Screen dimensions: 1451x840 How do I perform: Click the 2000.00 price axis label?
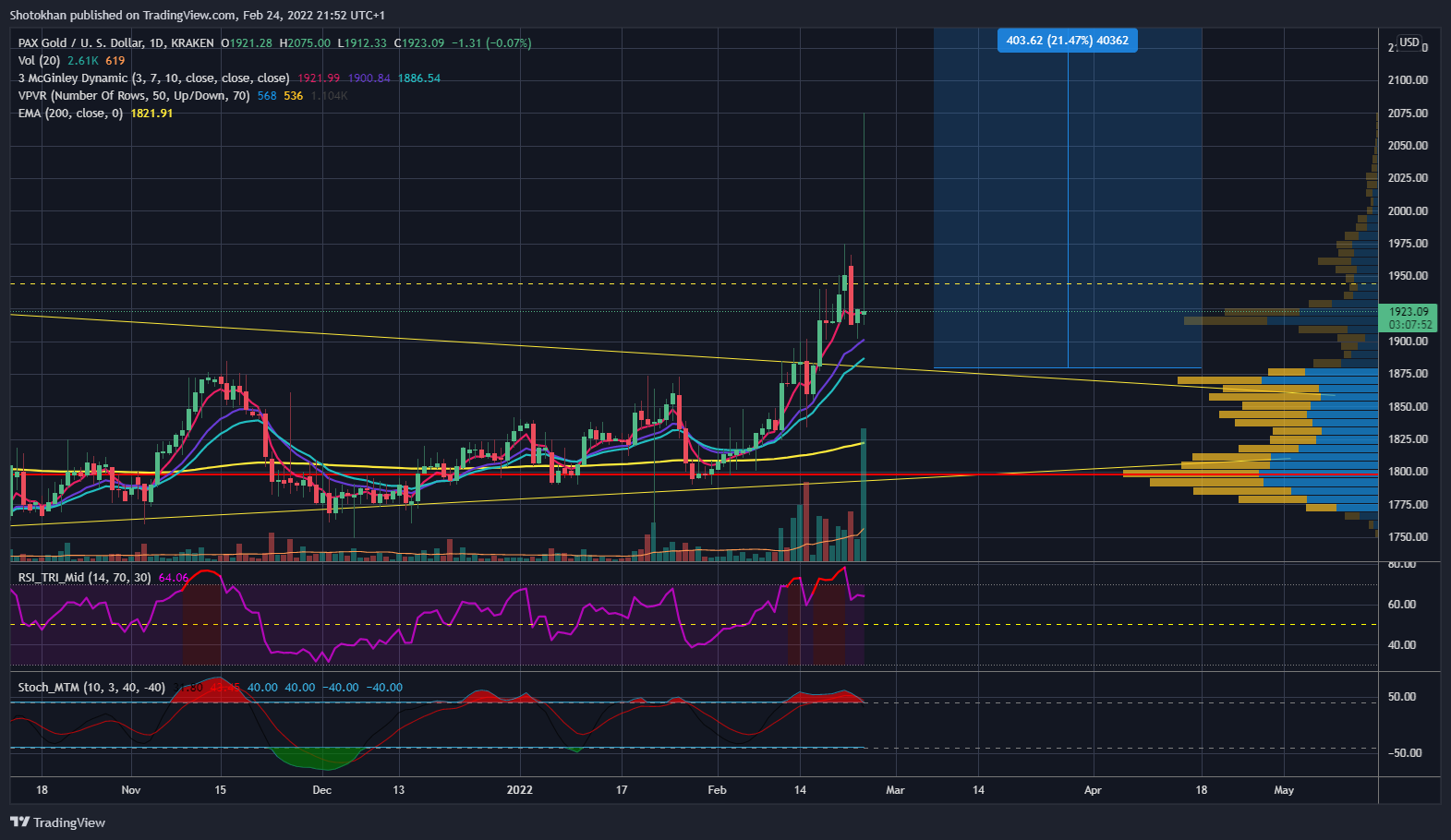[1408, 211]
